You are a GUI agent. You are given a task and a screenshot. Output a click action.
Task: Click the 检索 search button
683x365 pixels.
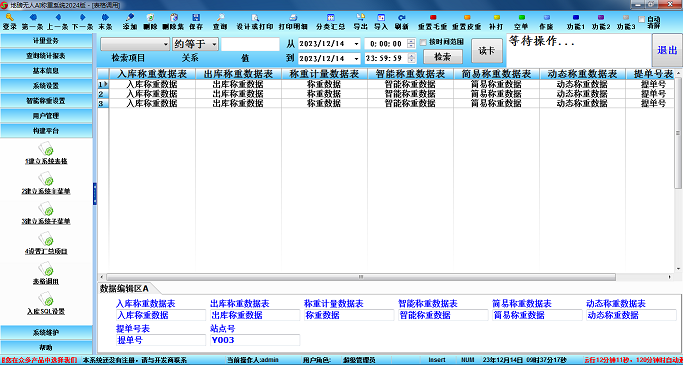(x=443, y=57)
